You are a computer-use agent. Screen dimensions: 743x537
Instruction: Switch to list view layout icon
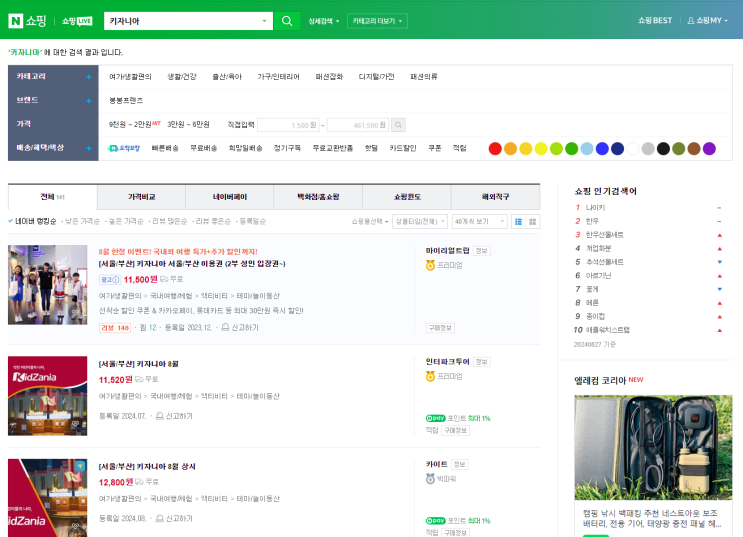click(x=518, y=221)
